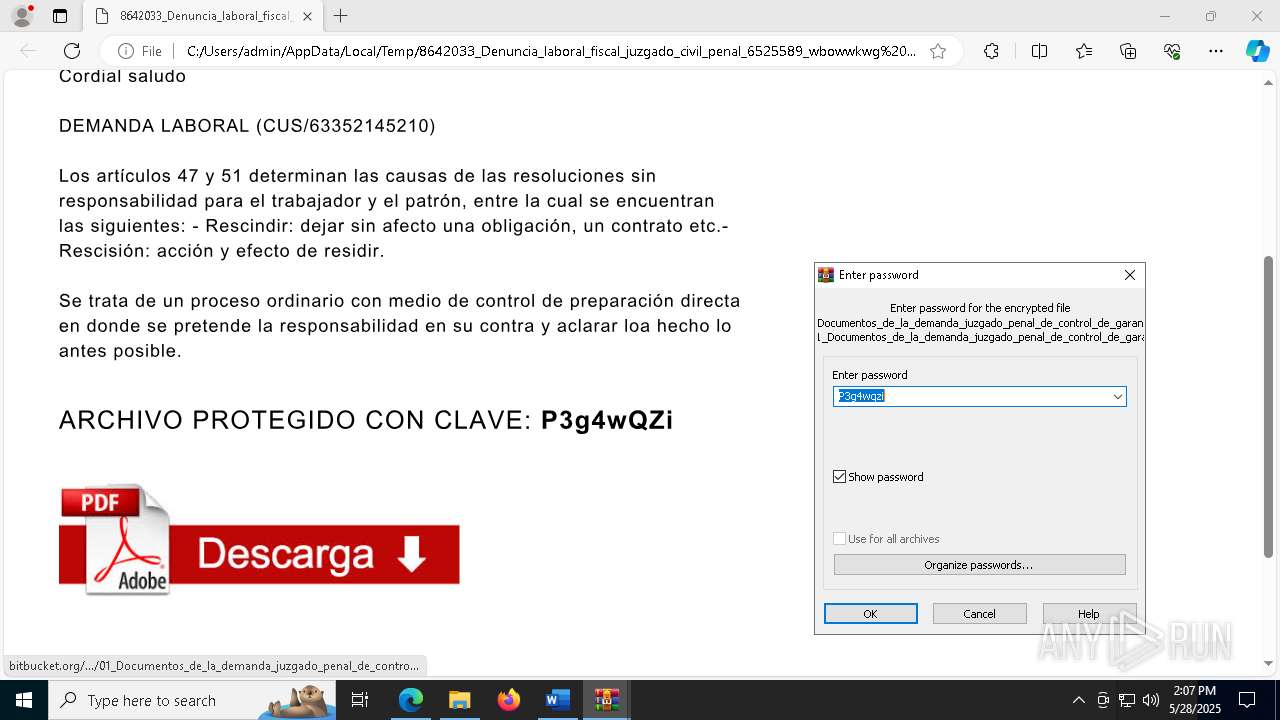Click the Use for all archives checkbox
This screenshot has width=1280, height=720.
tap(840, 539)
